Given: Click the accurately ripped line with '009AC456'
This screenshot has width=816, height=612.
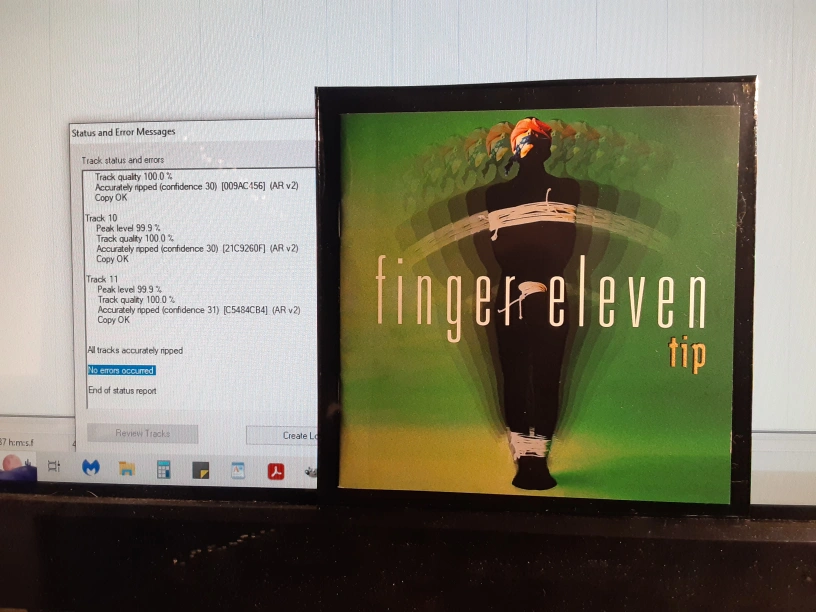Looking at the screenshot, I should click(196, 186).
